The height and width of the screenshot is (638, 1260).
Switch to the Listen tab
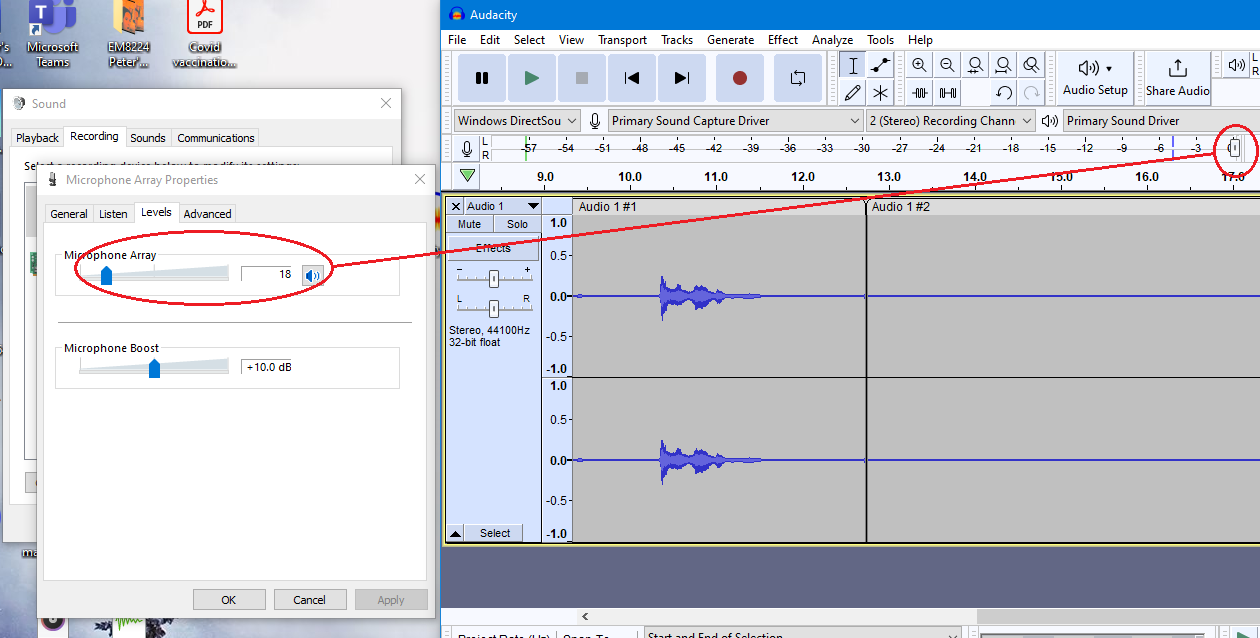coord(113,213)
